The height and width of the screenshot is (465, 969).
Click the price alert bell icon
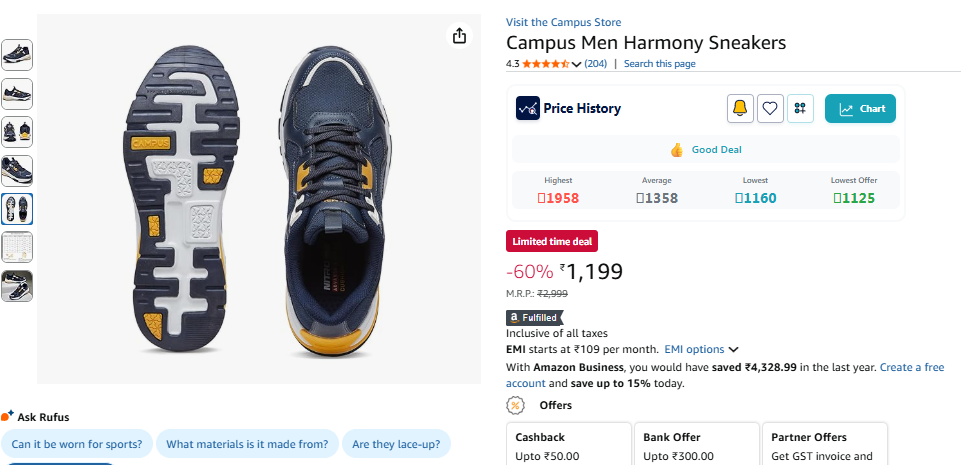coord(740,109)
